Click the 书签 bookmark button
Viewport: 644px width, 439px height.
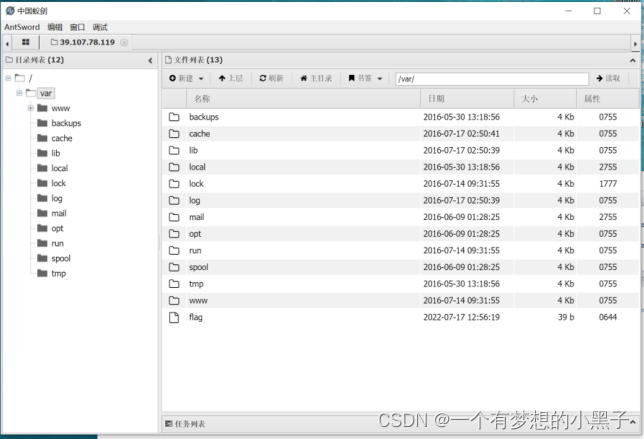coord(360,78)
